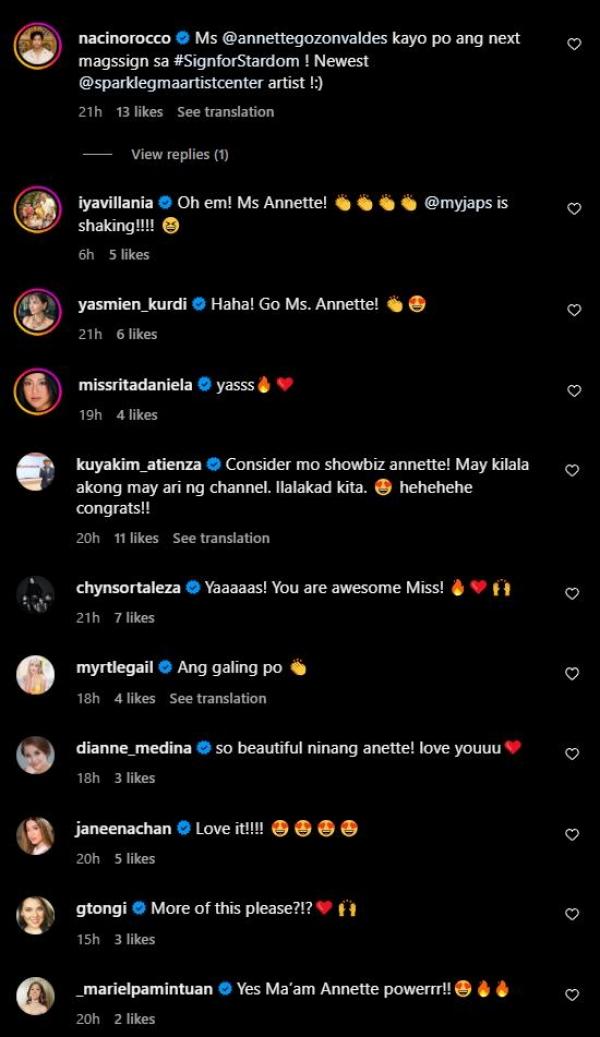Tap the heart beside chynsortaleza's comment
The height and width of the screenshot is (1037, 600).
[573, 594]
